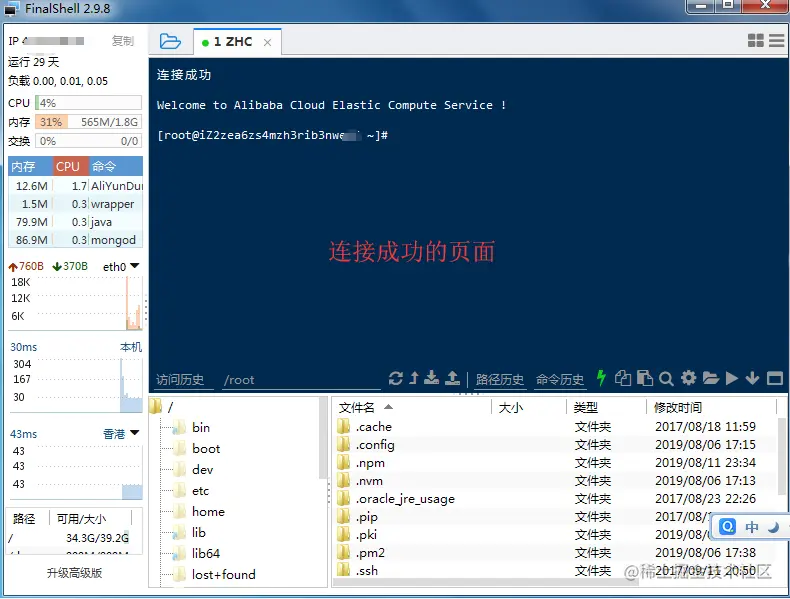Viewport: 790px width, 599px height.
Task: Click the /root path field
Action: (301, 380)
